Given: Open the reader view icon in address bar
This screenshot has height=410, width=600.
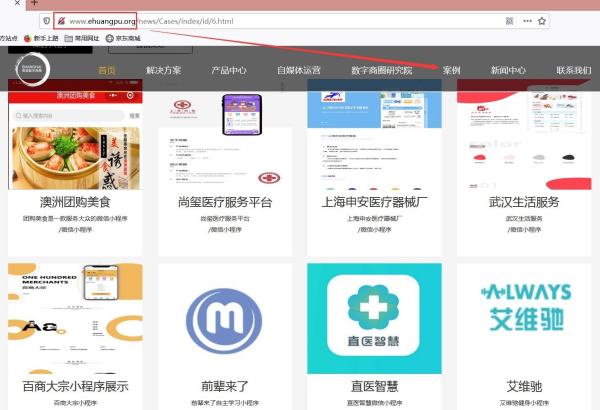Looking at the screenshot, I should coord(509,21).
